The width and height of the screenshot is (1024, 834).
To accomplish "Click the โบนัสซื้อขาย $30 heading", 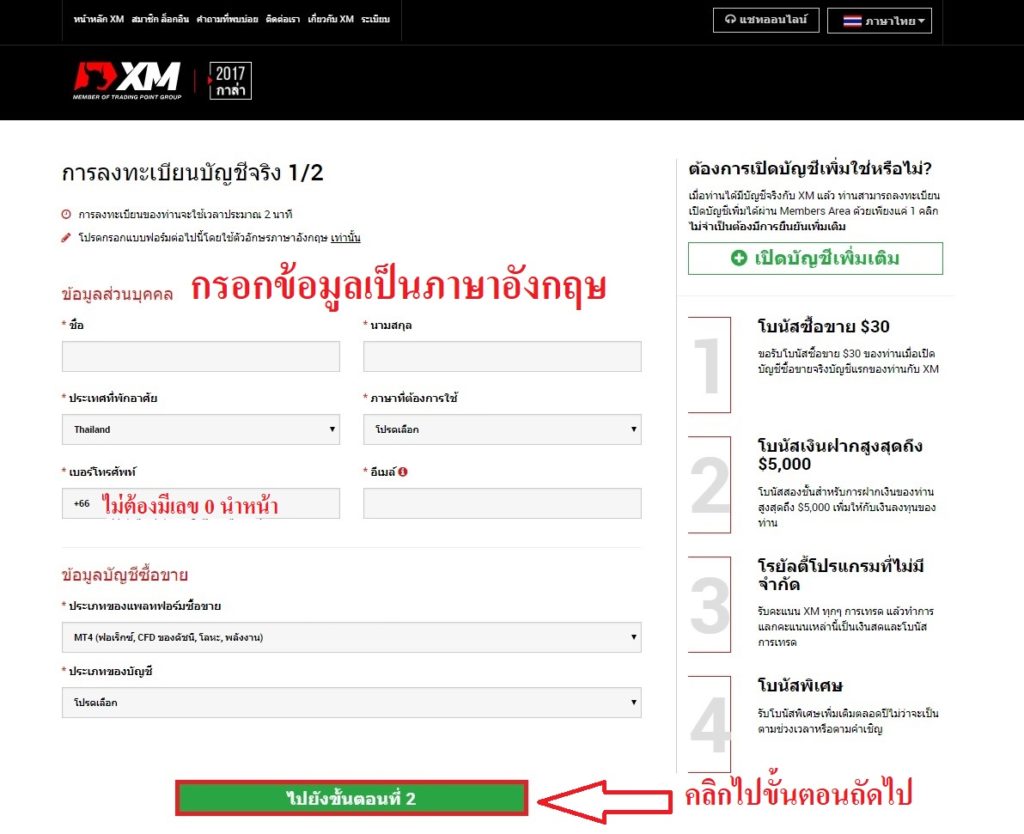I will coord(824,326).
